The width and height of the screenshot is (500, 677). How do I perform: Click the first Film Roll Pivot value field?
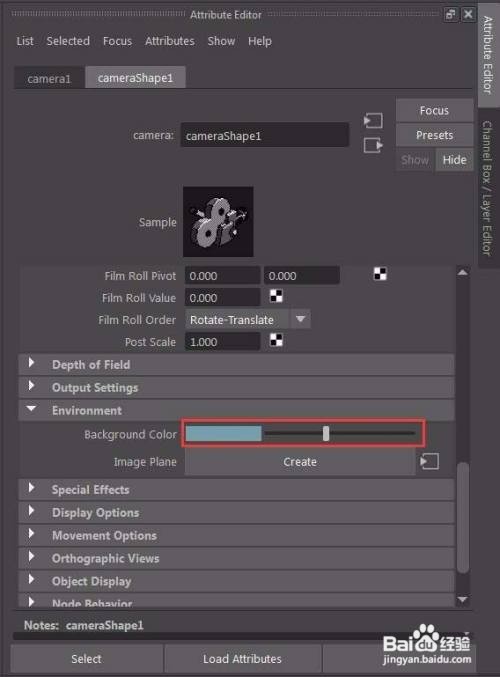(x=222, y=276)
